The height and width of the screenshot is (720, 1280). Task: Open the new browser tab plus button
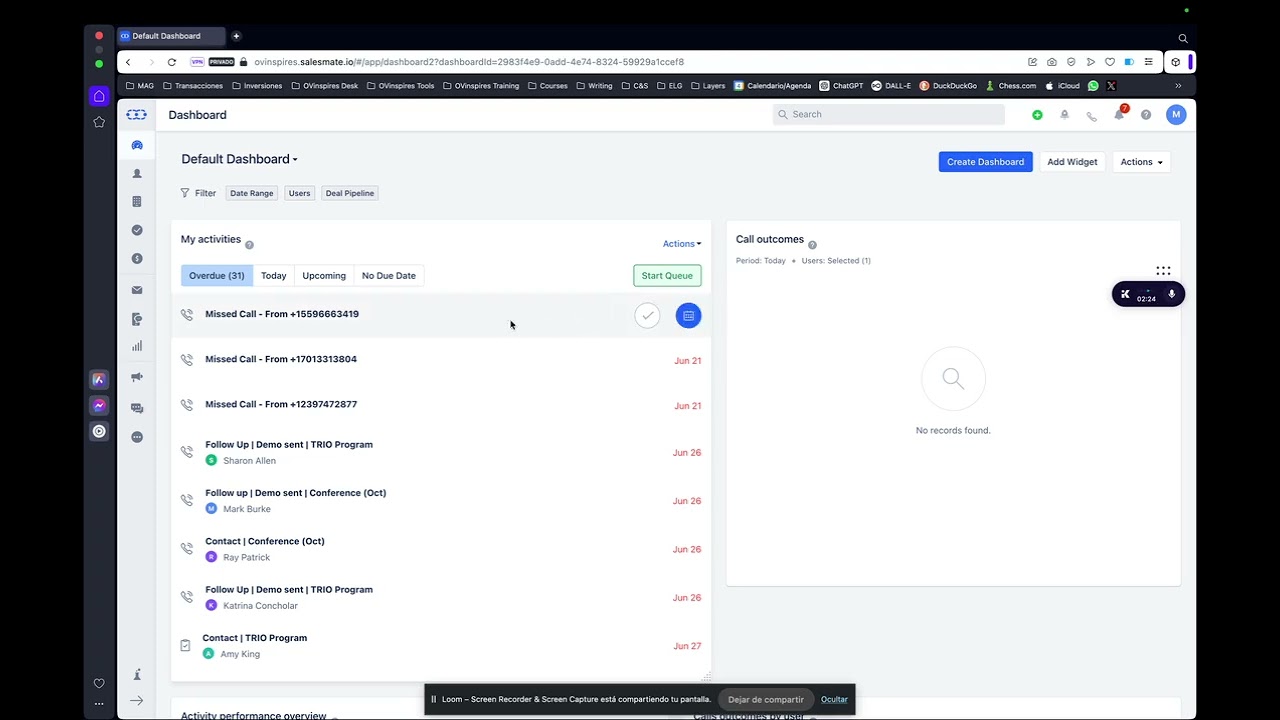tap(236, 36)
